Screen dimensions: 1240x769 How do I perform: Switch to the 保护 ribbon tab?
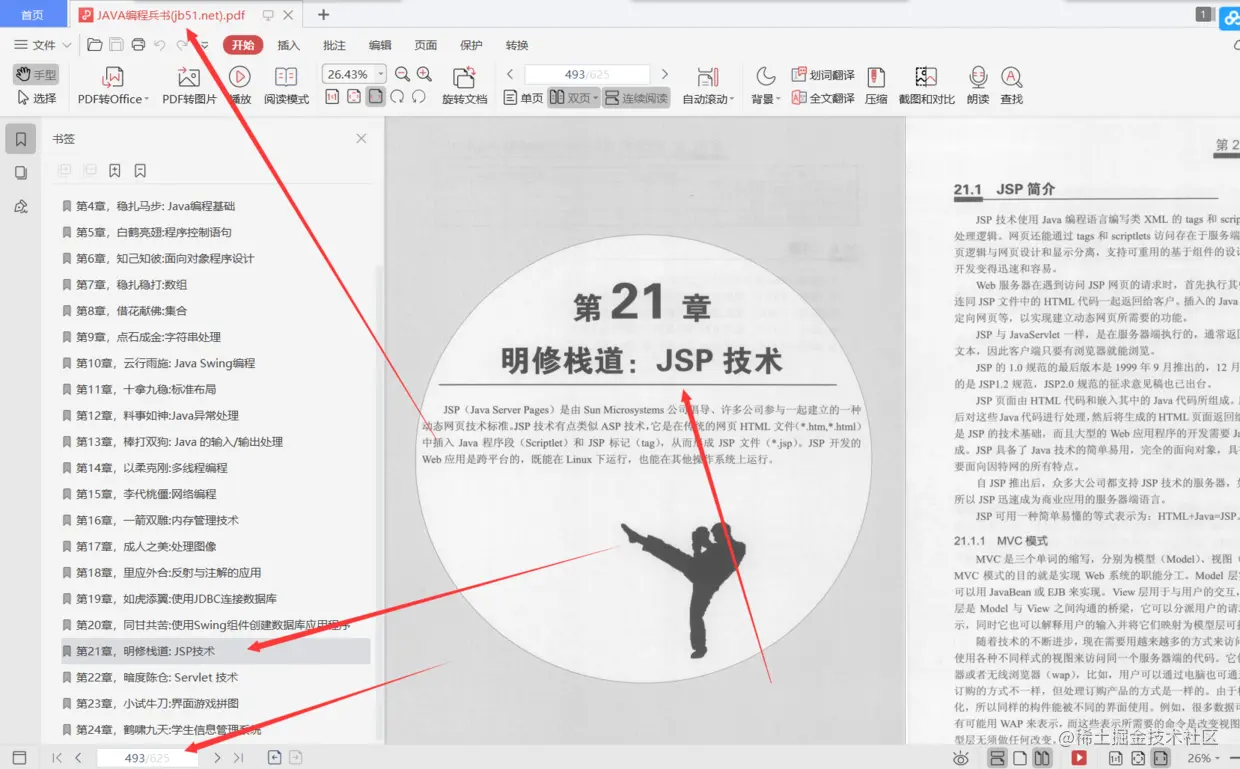tap(471, 45)
